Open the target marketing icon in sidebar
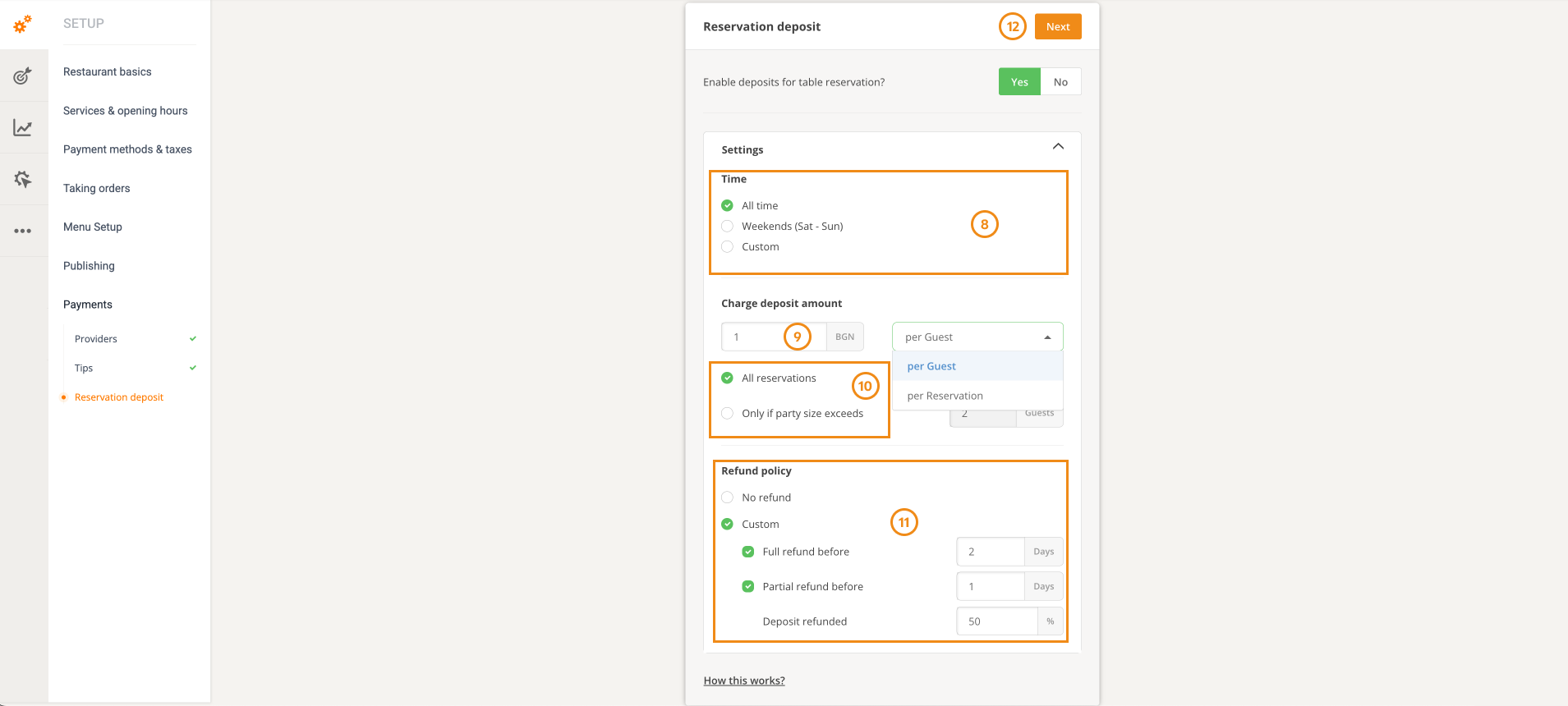 click(x=23, y=76)
